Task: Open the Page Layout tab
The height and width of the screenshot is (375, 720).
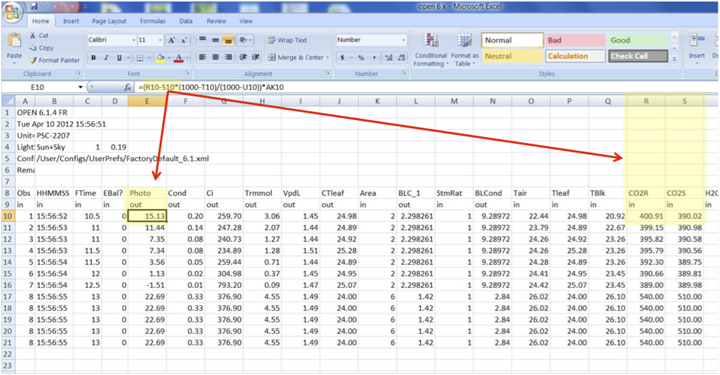Action: tap(109, 21)
